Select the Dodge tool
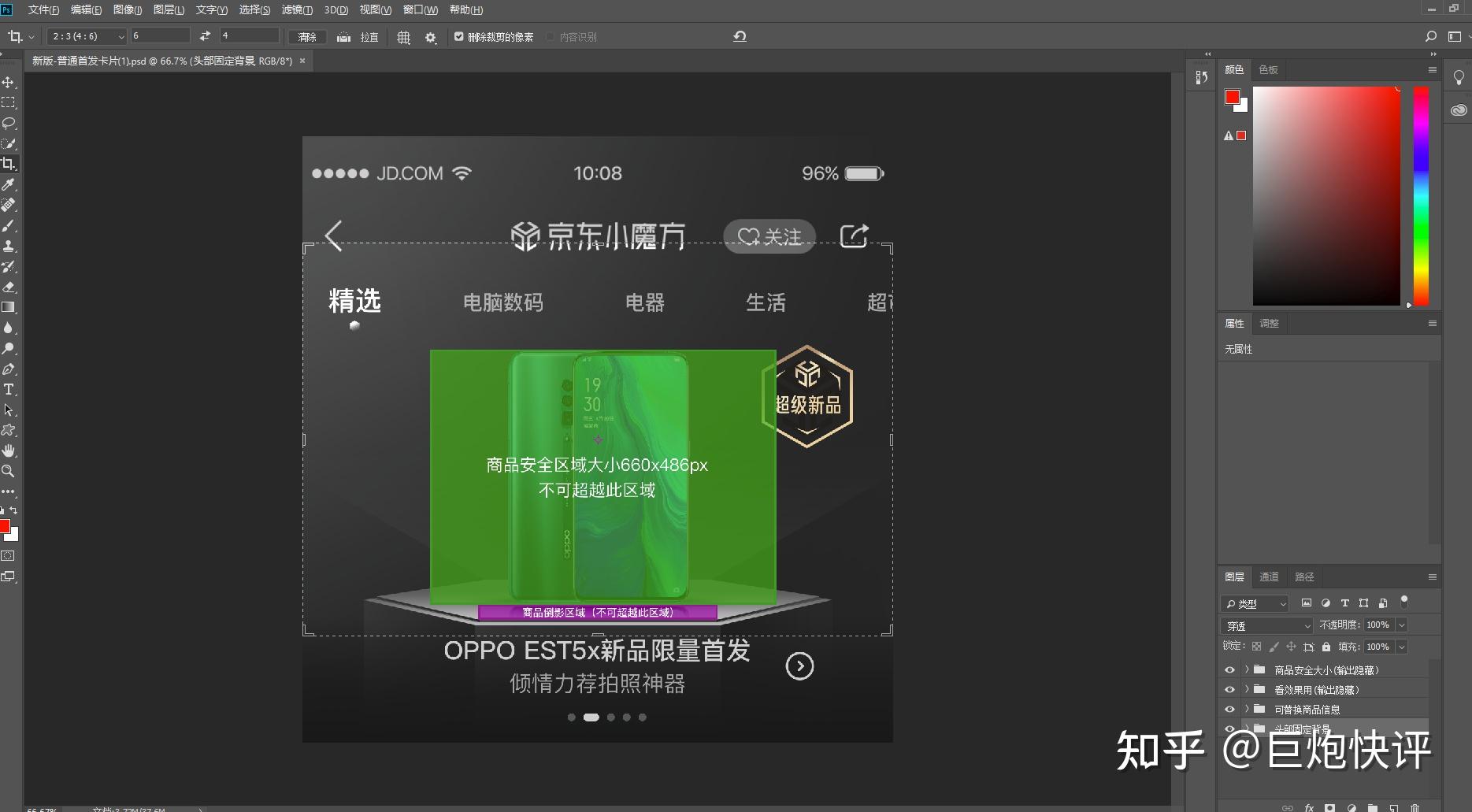This screenshot has height=812, width=1472. click(x=8, y=348)
